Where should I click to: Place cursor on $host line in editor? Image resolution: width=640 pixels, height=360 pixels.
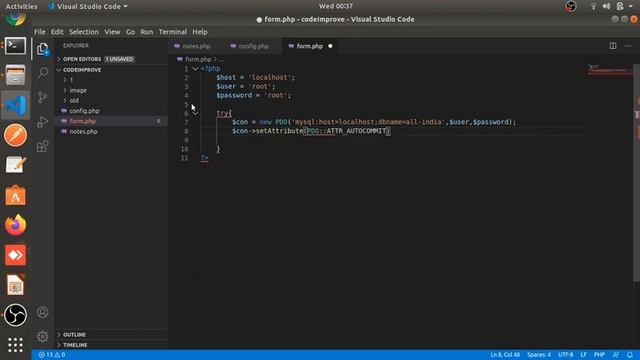[x=255, y=78]
